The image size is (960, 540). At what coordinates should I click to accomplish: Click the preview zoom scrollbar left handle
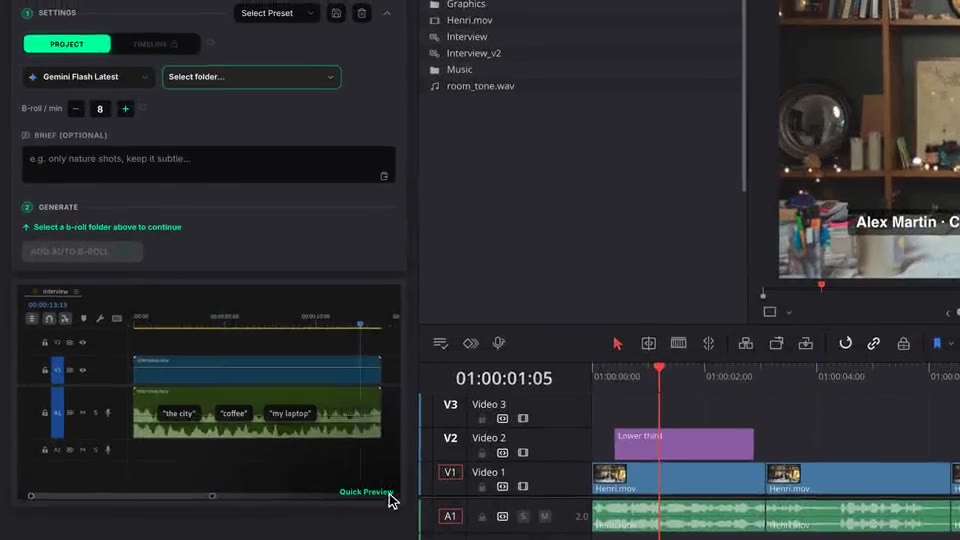pyautogui.click(x=31, y=496)
